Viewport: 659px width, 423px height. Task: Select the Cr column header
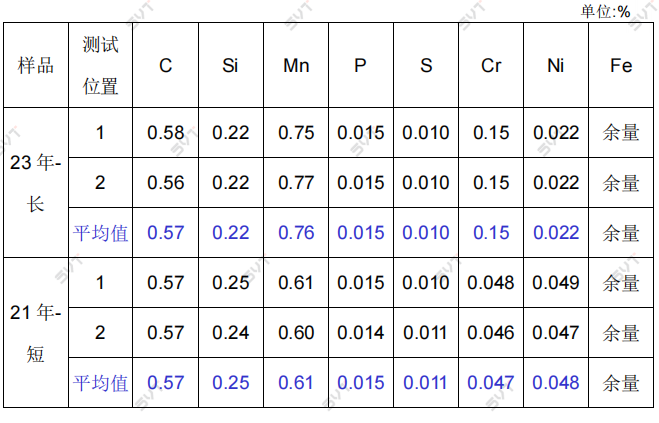click(x=491, y=66)
